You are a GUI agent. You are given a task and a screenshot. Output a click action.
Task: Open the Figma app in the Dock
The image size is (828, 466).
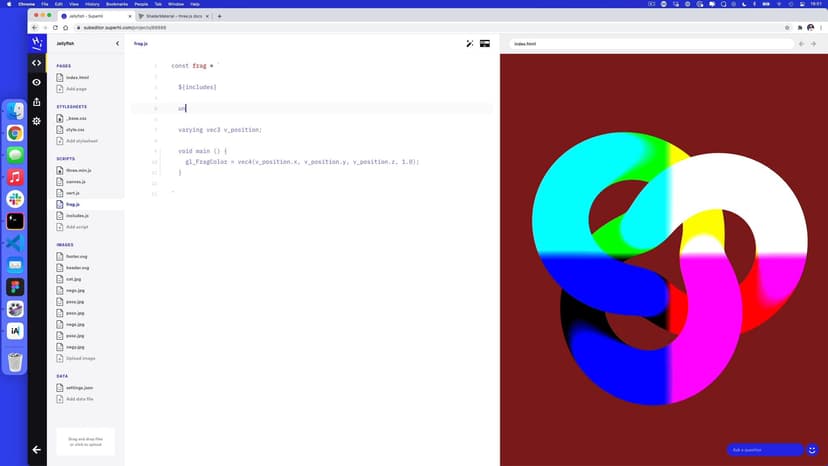(x=15, y=286)
